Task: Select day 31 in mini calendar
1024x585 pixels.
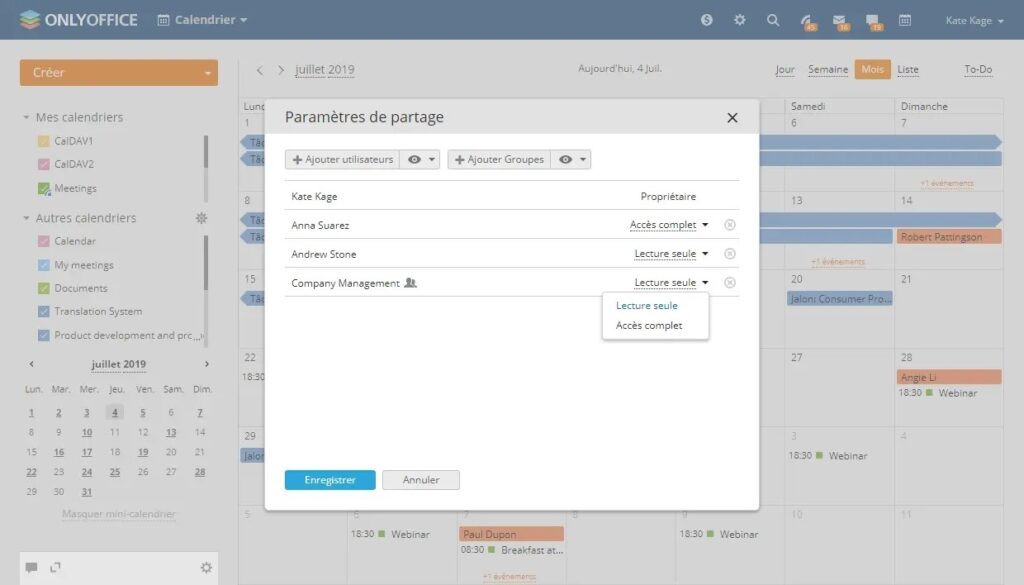Action: click(x=87, y=492)
